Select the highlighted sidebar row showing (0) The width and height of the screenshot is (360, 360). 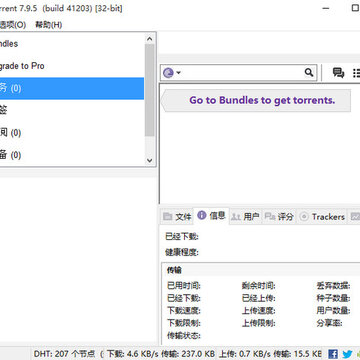(72, 88)
